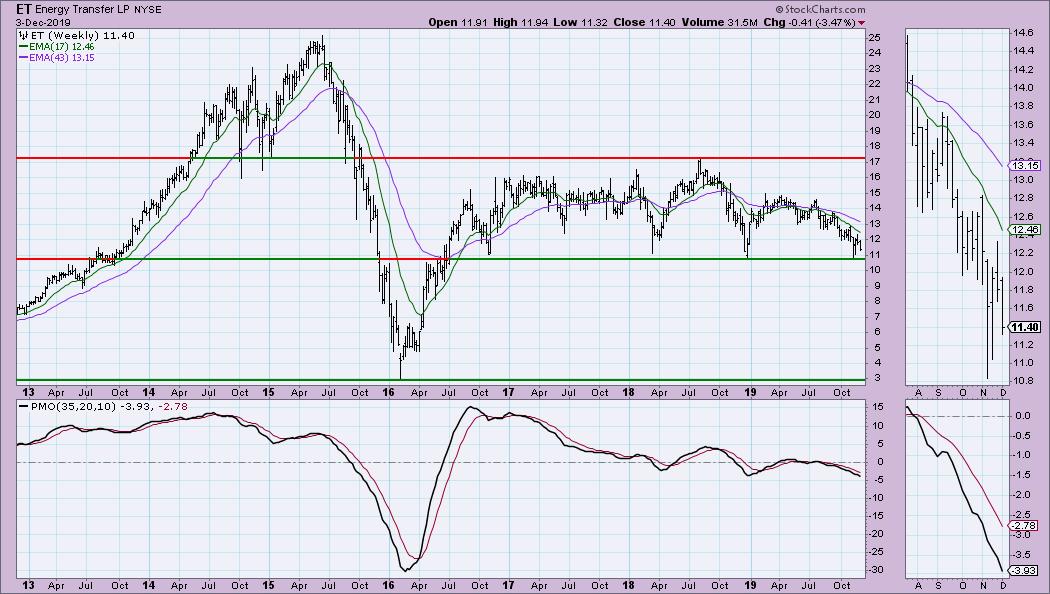This screenshot has height=594, width=1050.
Task: Click the 13.15 price tag in the zoom panel
Action: point(1024,165)
